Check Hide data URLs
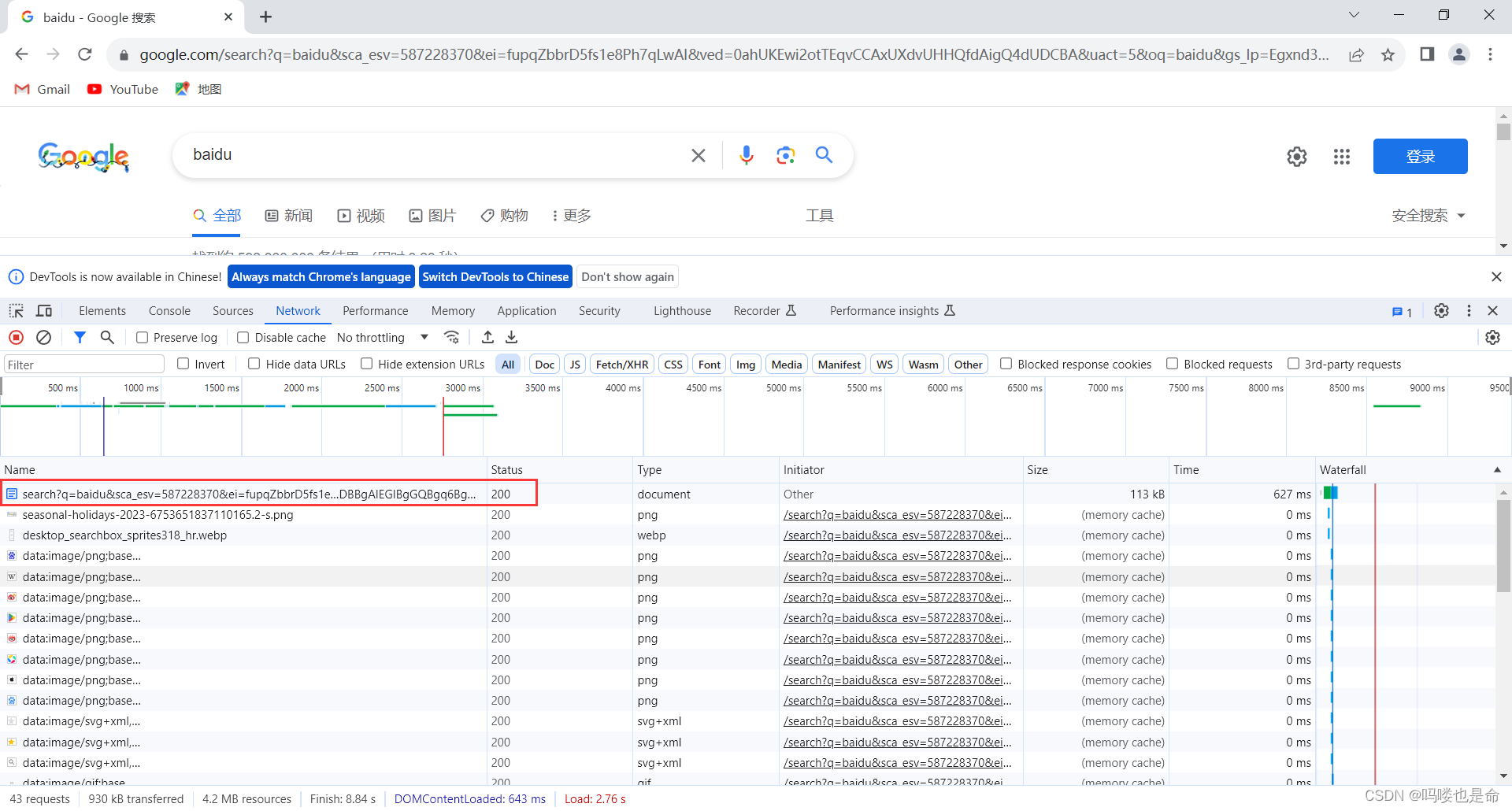 click(254, 364)
